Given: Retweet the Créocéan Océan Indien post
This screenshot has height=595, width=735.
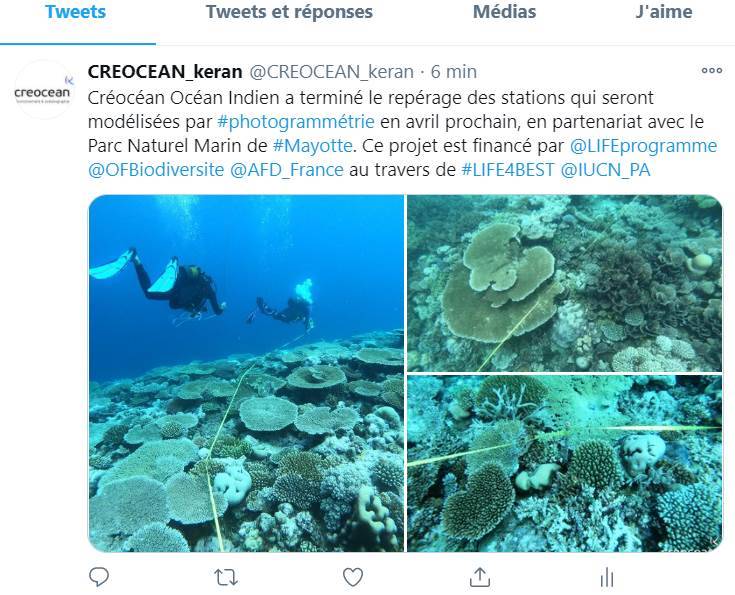Looking at the screenshot, I should (x=225, y=577).
